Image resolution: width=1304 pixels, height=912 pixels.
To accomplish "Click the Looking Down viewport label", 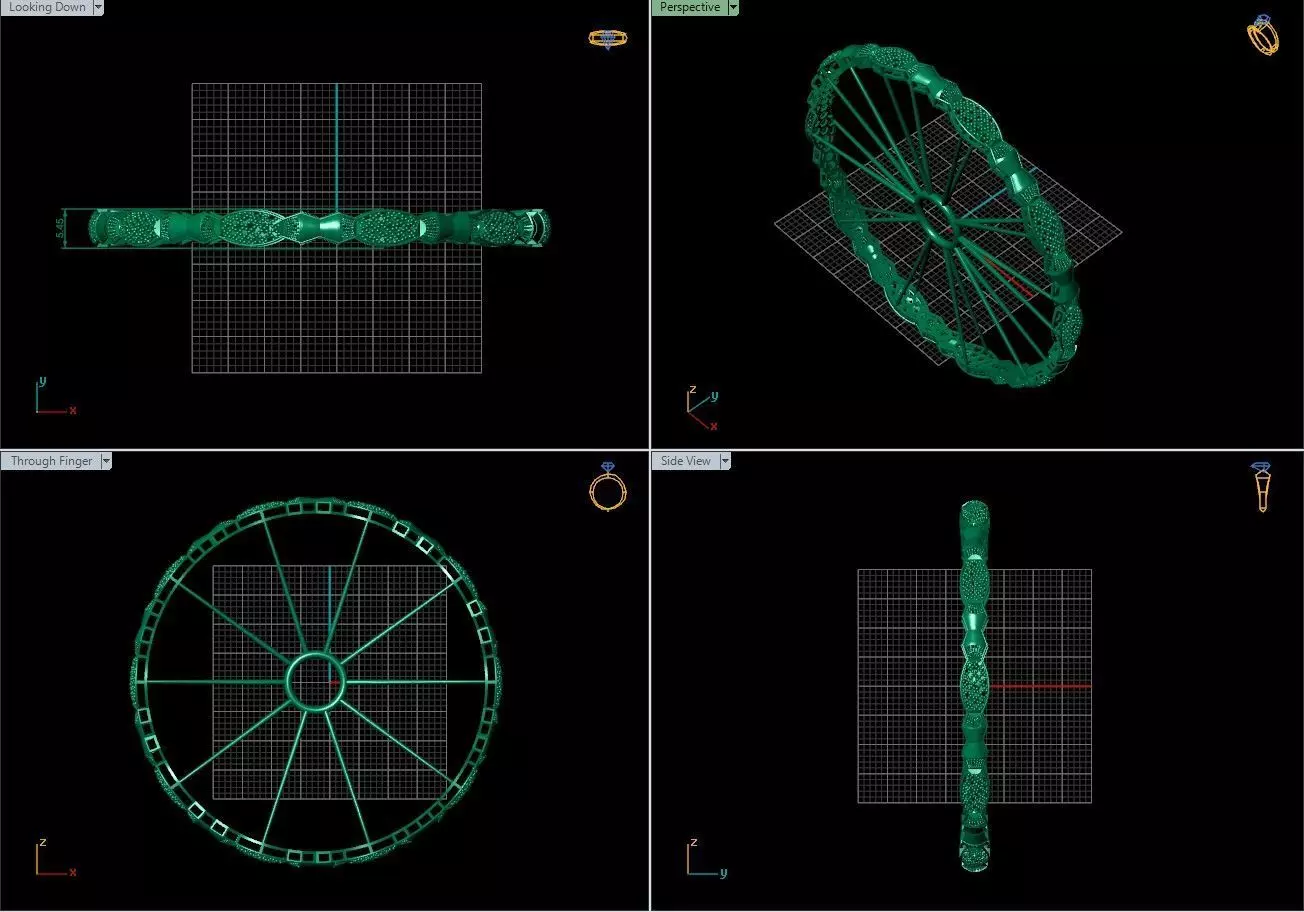I will [46, 7].
